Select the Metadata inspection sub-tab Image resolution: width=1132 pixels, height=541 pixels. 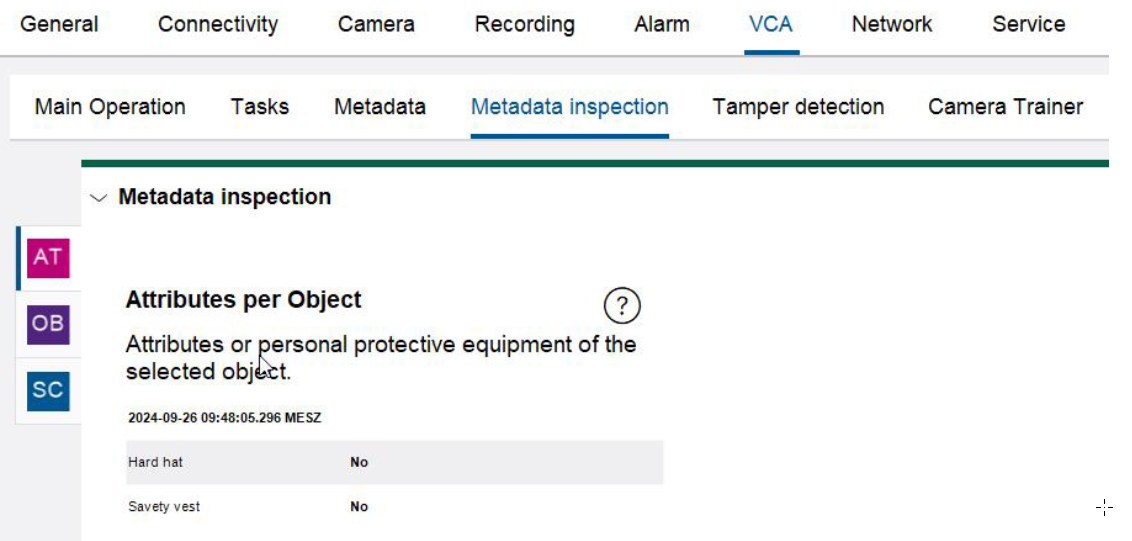pos(570,107)
